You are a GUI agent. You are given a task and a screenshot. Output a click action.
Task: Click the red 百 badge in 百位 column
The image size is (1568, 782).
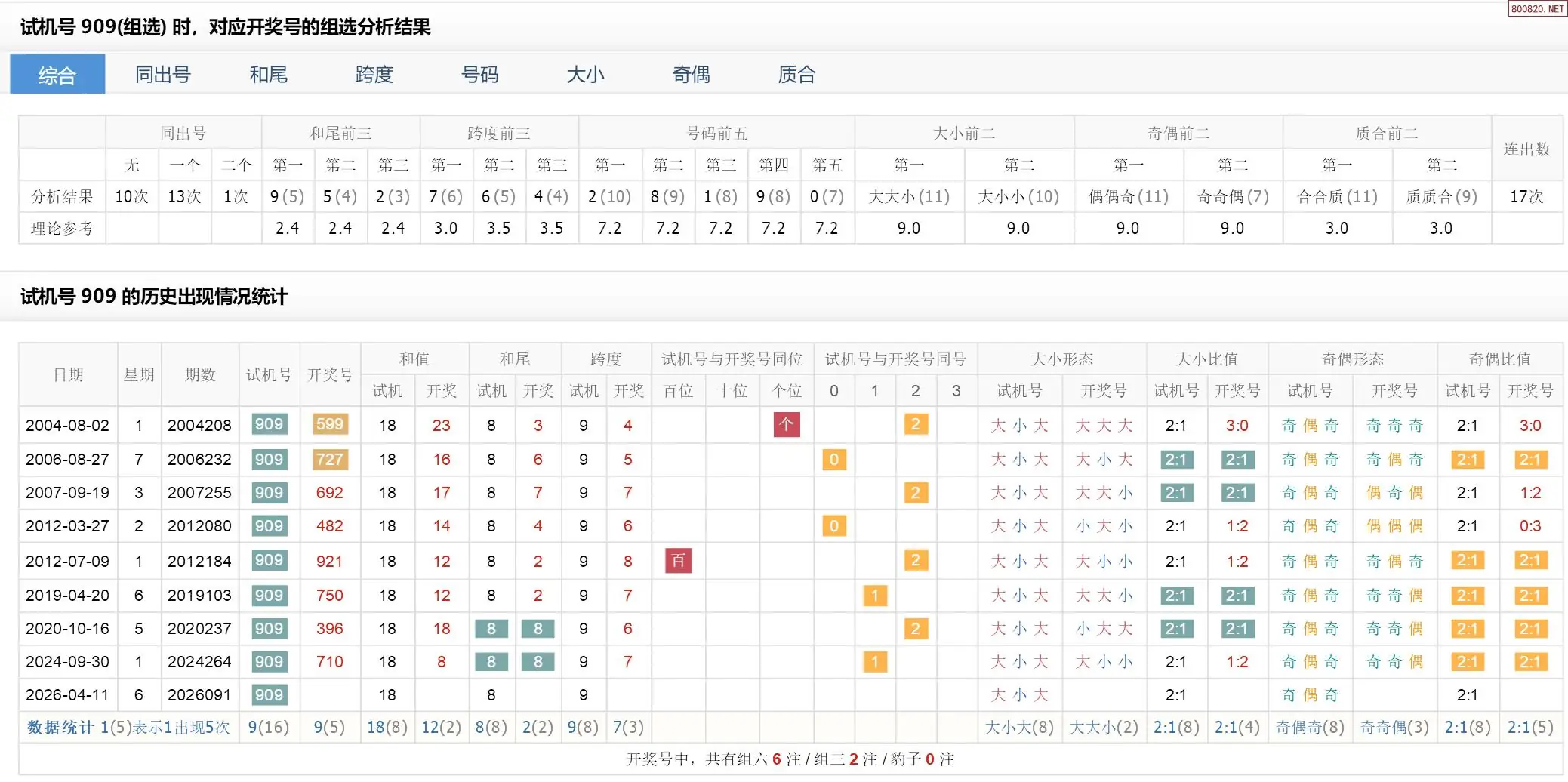(x=678, y=561)
